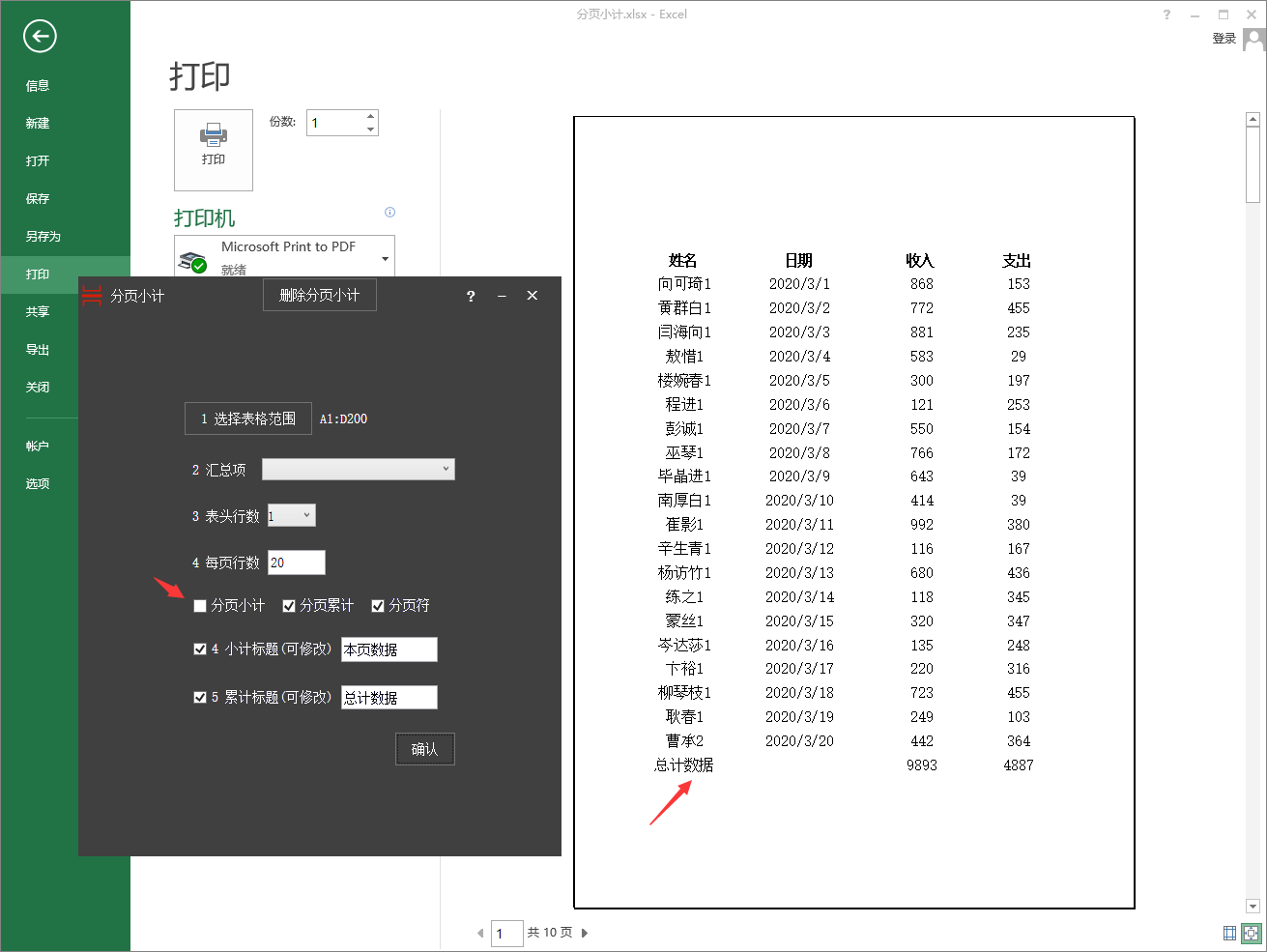1267x952 pixels.
Task: Click the 每页行数 input field
Action: click(x=297, y=563)
